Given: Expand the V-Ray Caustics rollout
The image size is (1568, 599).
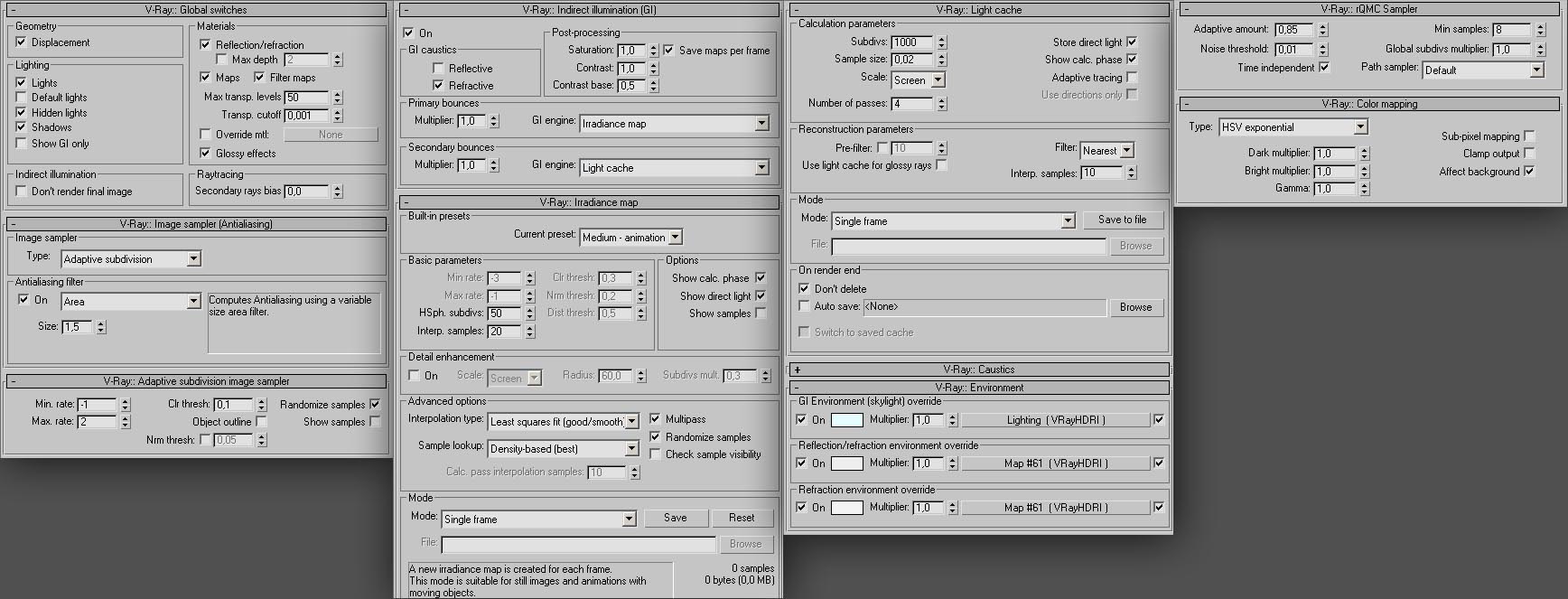Looking at the screenshot, I should tap(979, 370).
